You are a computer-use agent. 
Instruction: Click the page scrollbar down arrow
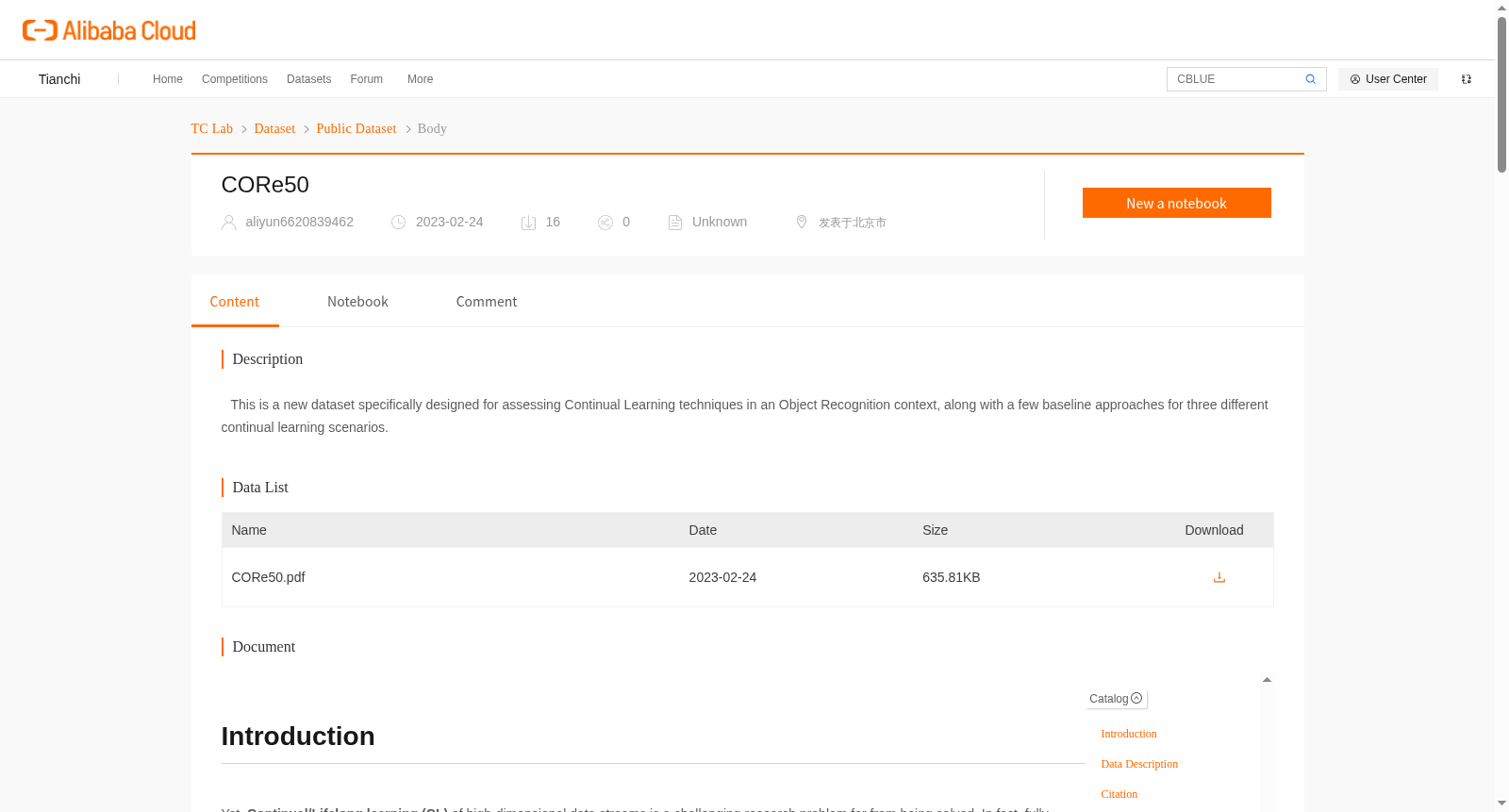pos(1501,804)
